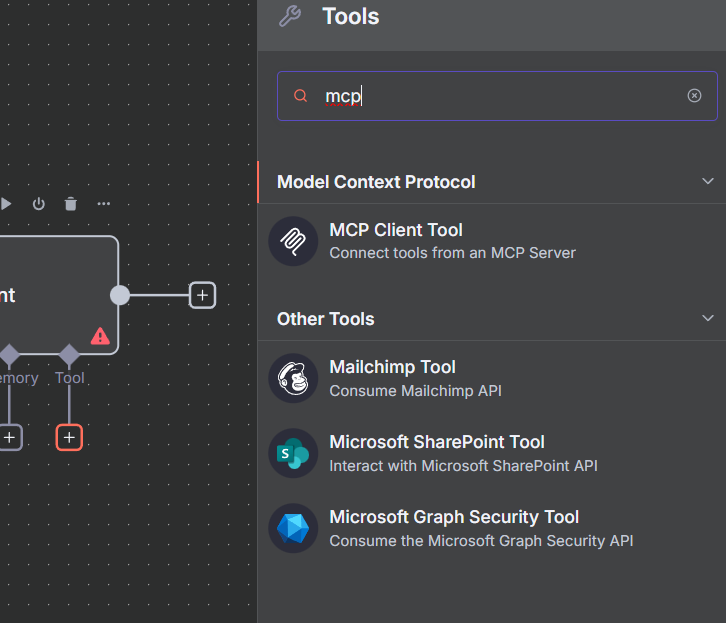Viewport: 726px width, 623px height.
Task: Add a node via the output plus button
Action: pyautogui.click(x=202, y=295)
